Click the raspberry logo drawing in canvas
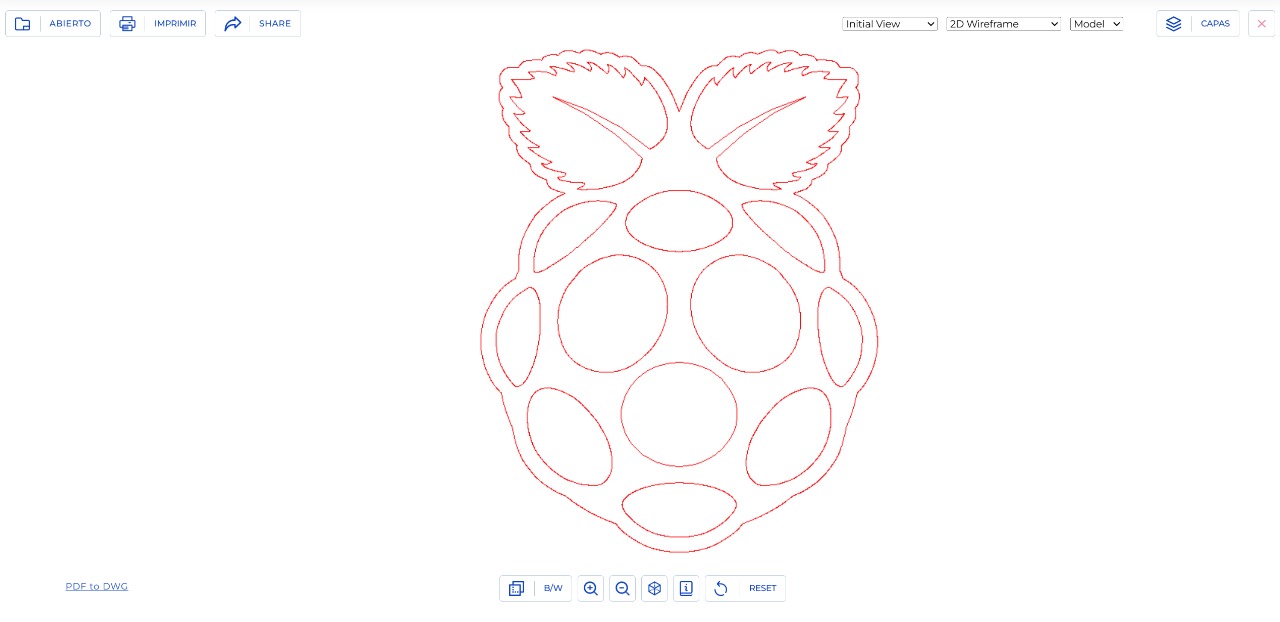This screenshot has width=1280, height=622. click(x=679, y=300)
